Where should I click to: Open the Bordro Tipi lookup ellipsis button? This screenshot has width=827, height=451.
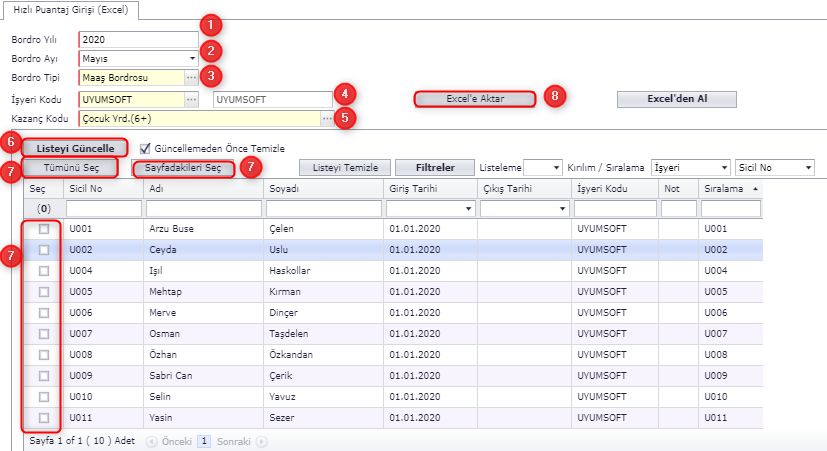(x=191, y=77)
